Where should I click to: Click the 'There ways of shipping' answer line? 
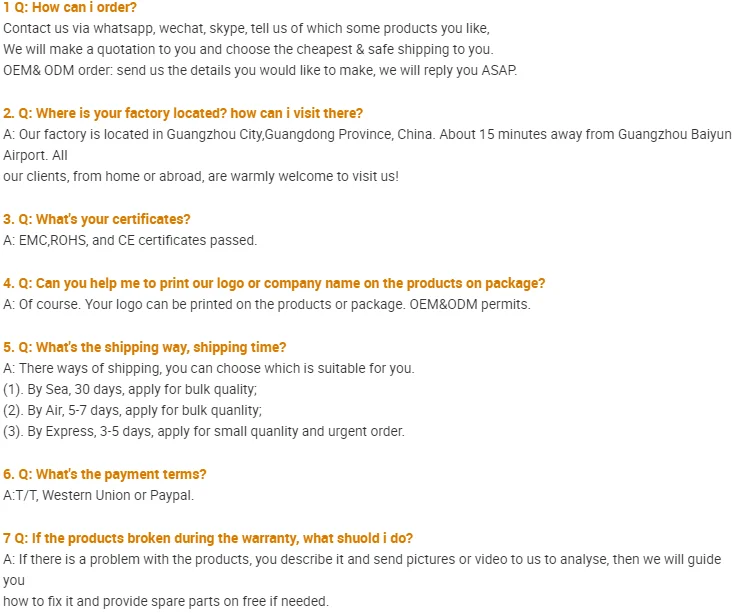point(209,368)
